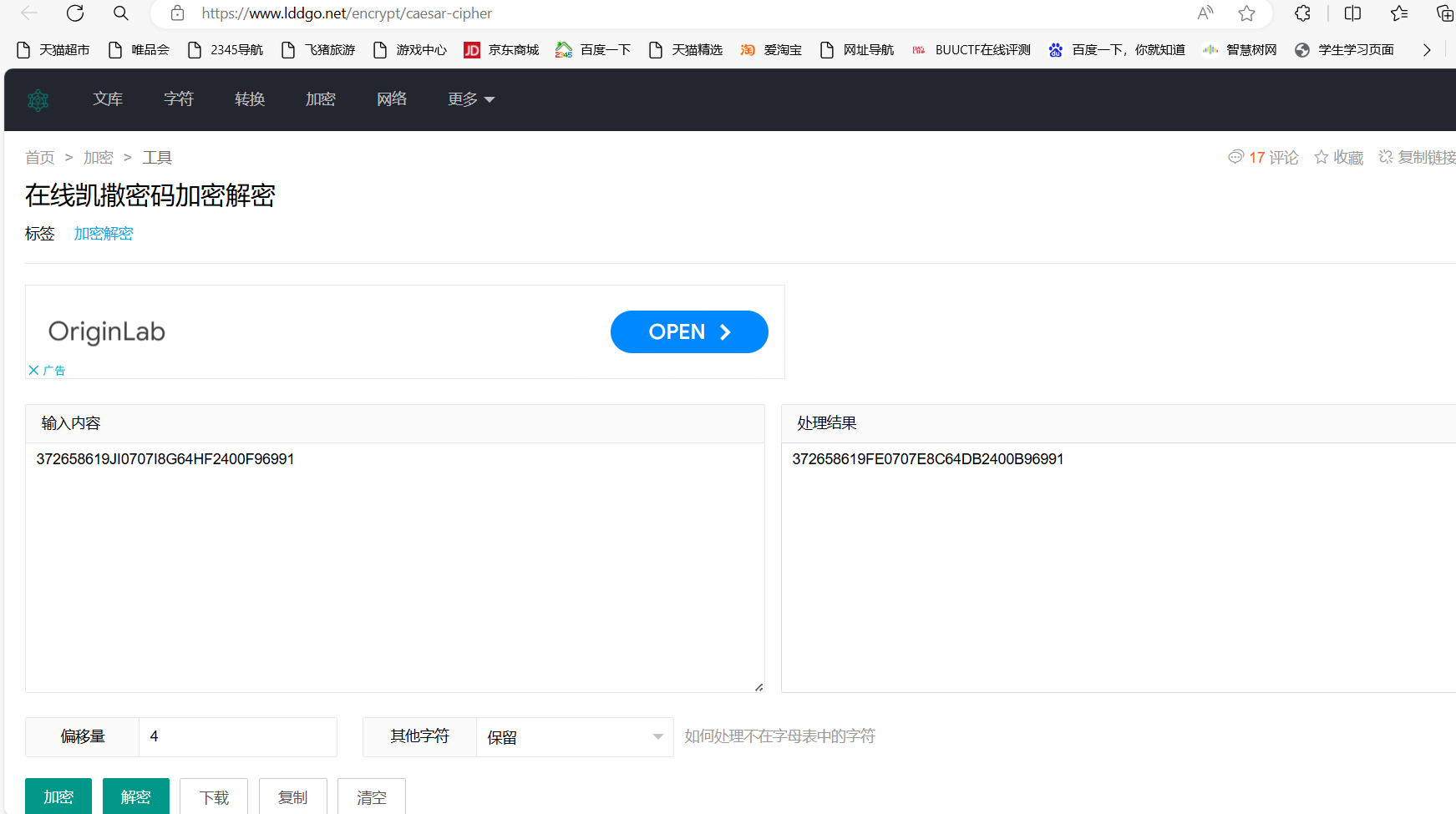Open 百度一下，你就知道 bookmark
Screen dimensions: 1456x814
pyautogui.click(x=1117, y=50)
